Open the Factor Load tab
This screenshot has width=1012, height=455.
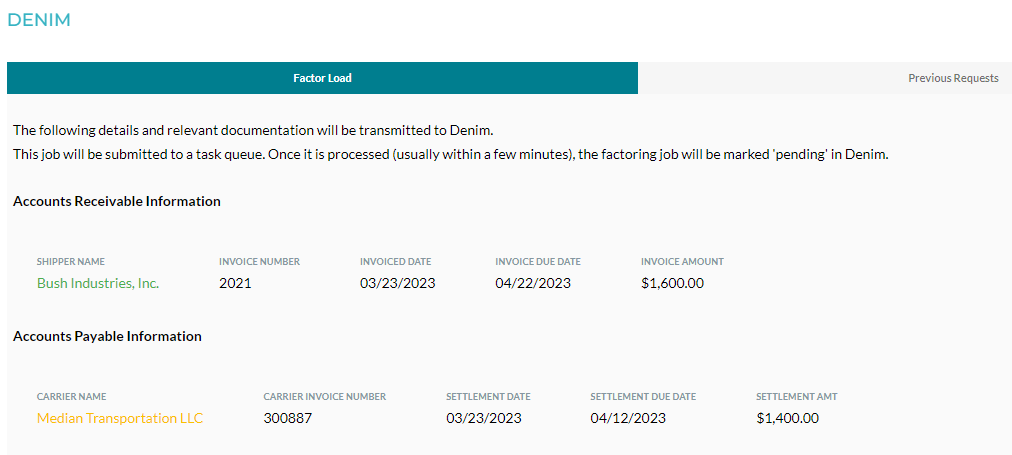(x=322, y=78)
